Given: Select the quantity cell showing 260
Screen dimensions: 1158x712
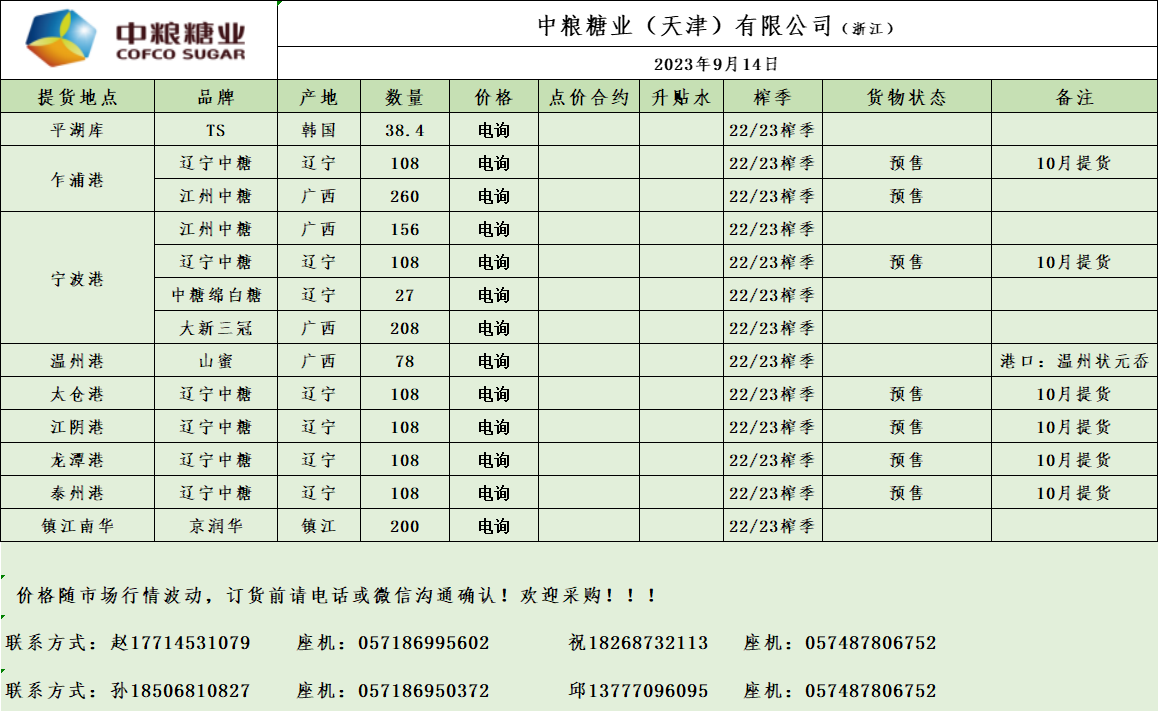Looking at the screenshot, I should pyautogui.click(x=404, y=196).
